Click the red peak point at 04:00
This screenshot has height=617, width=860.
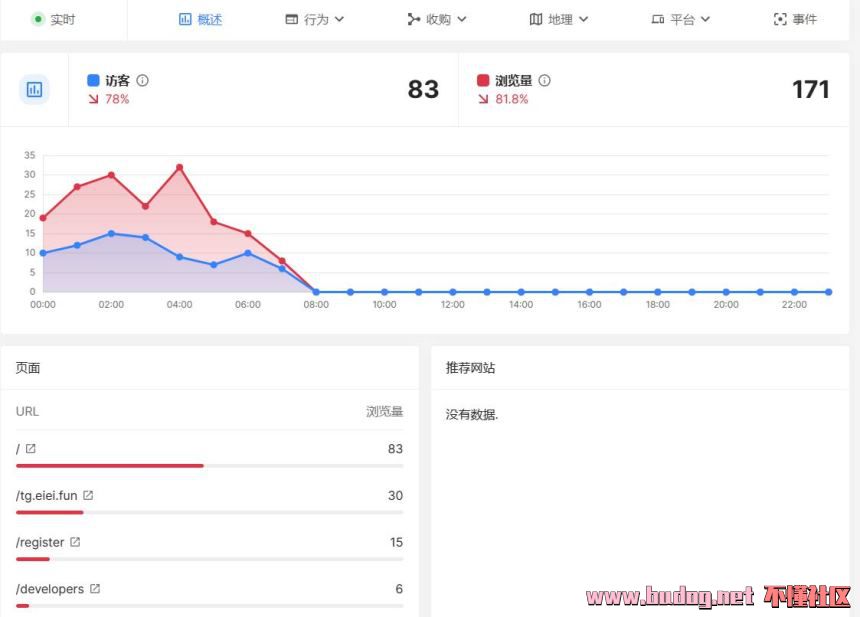pyautogui.click(x=179, y=167)
